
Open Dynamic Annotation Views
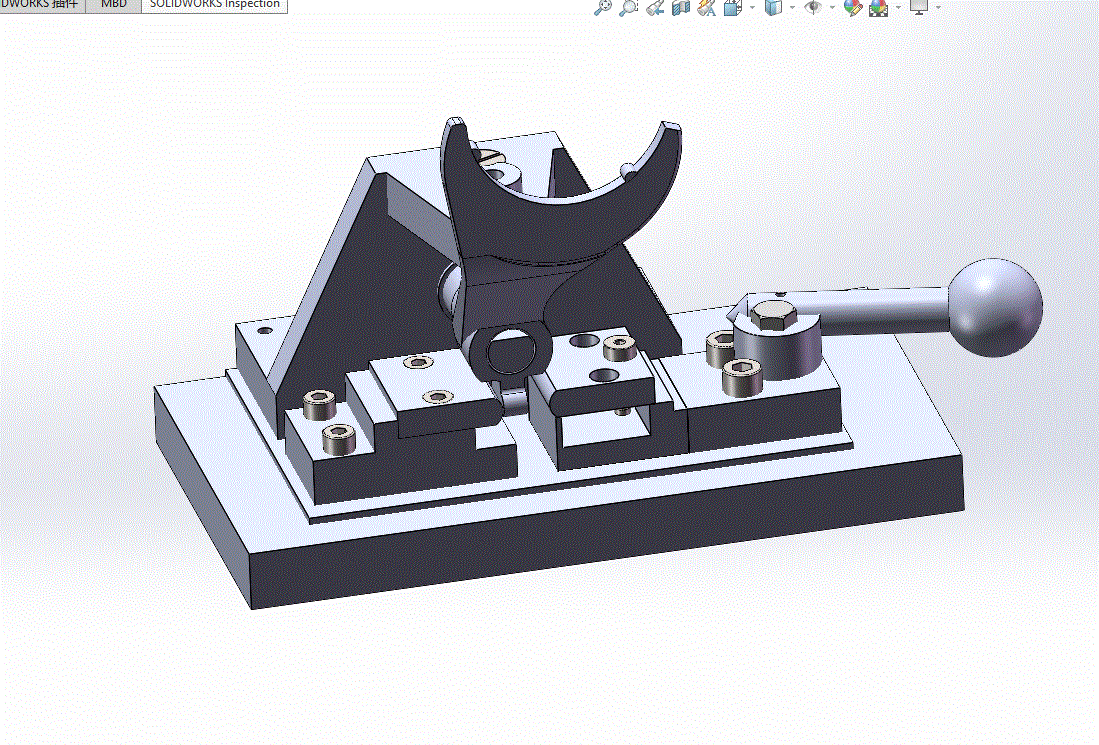pos(706,8)
